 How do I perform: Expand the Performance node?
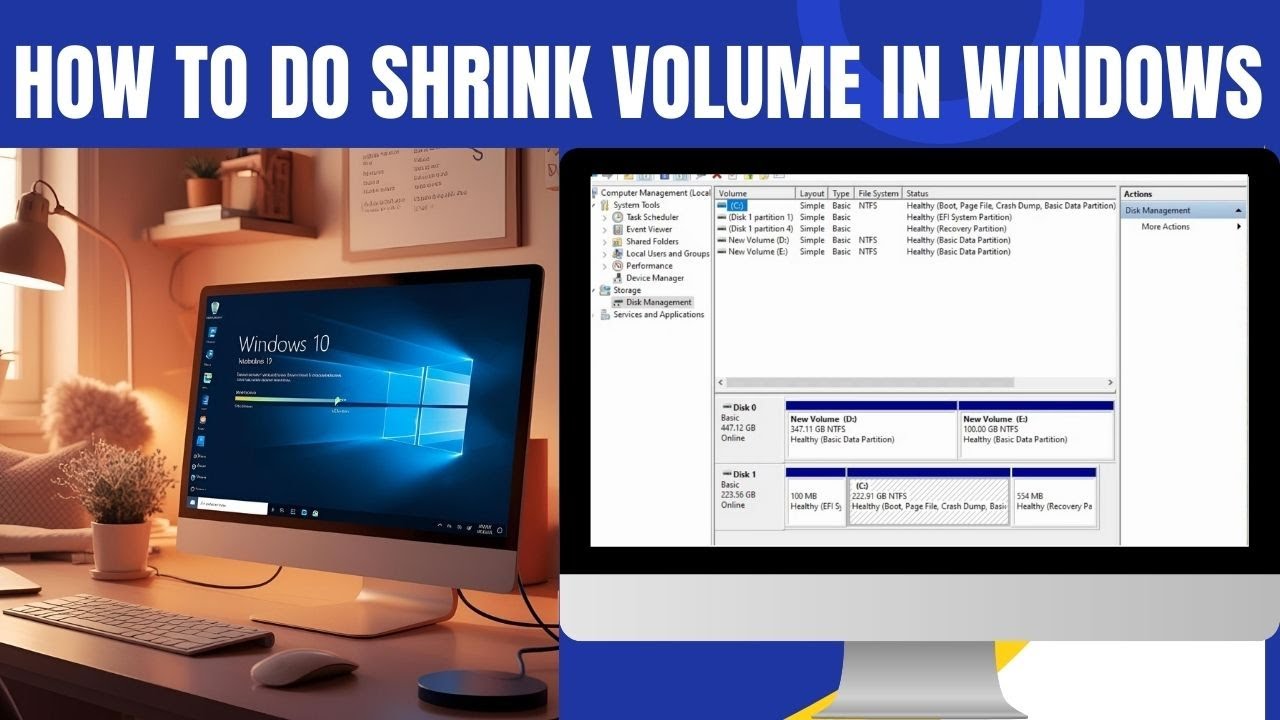point(605,266)
